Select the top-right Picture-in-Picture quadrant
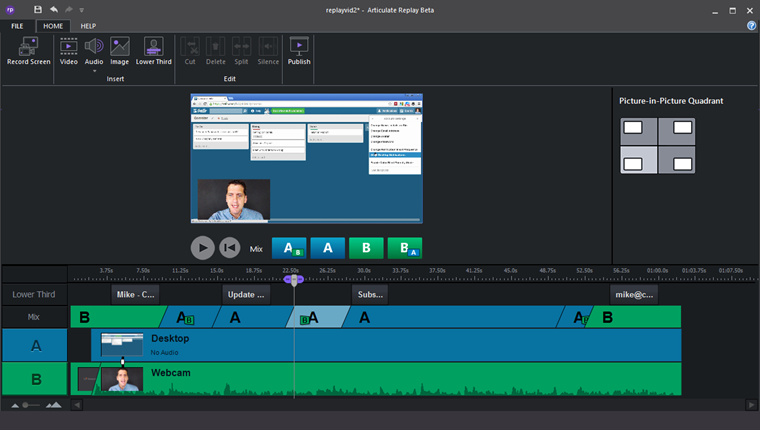The width and height of the screenshot is (760, 431). [x=676, y=129]
